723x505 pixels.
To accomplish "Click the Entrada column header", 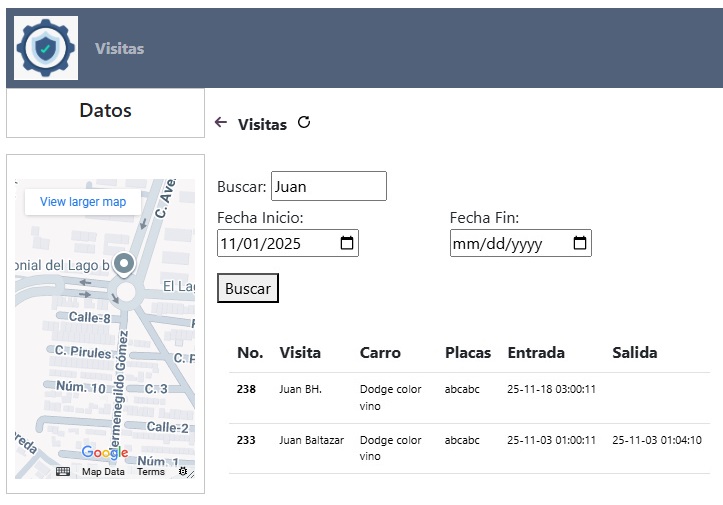I will pos(536,352).
